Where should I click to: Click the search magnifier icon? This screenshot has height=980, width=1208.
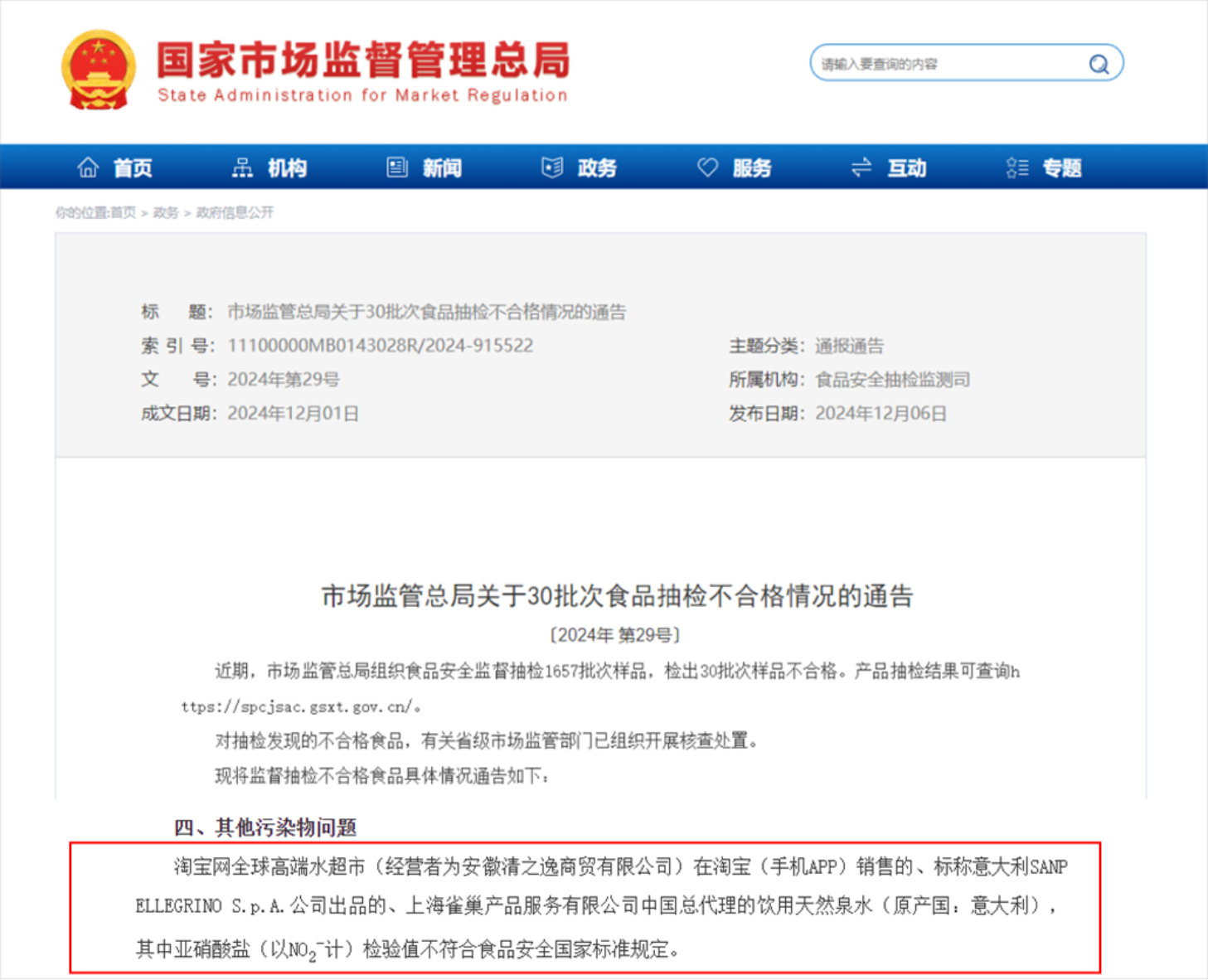tap(1099, 64)
